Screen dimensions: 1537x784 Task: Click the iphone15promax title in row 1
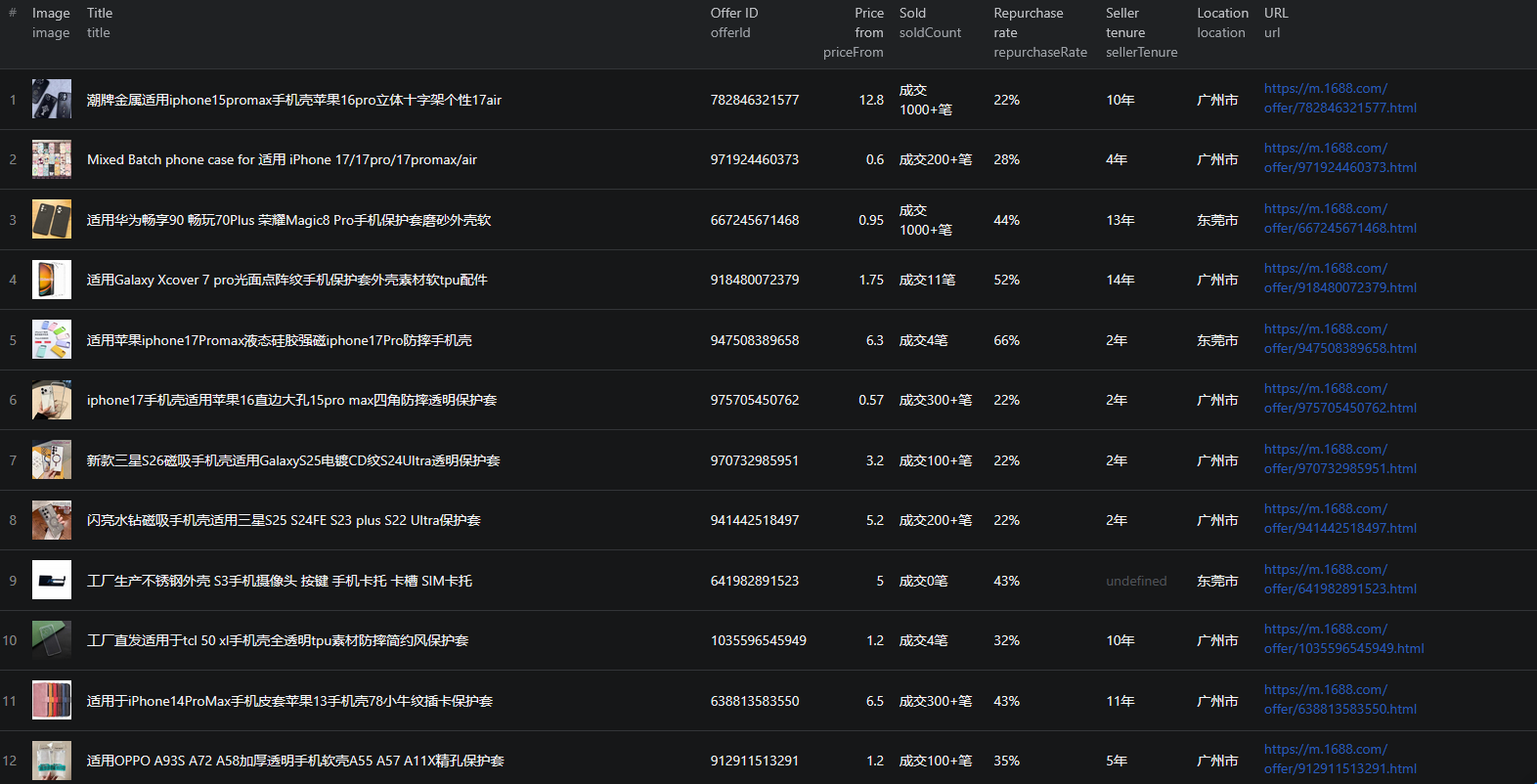(293, 100)
